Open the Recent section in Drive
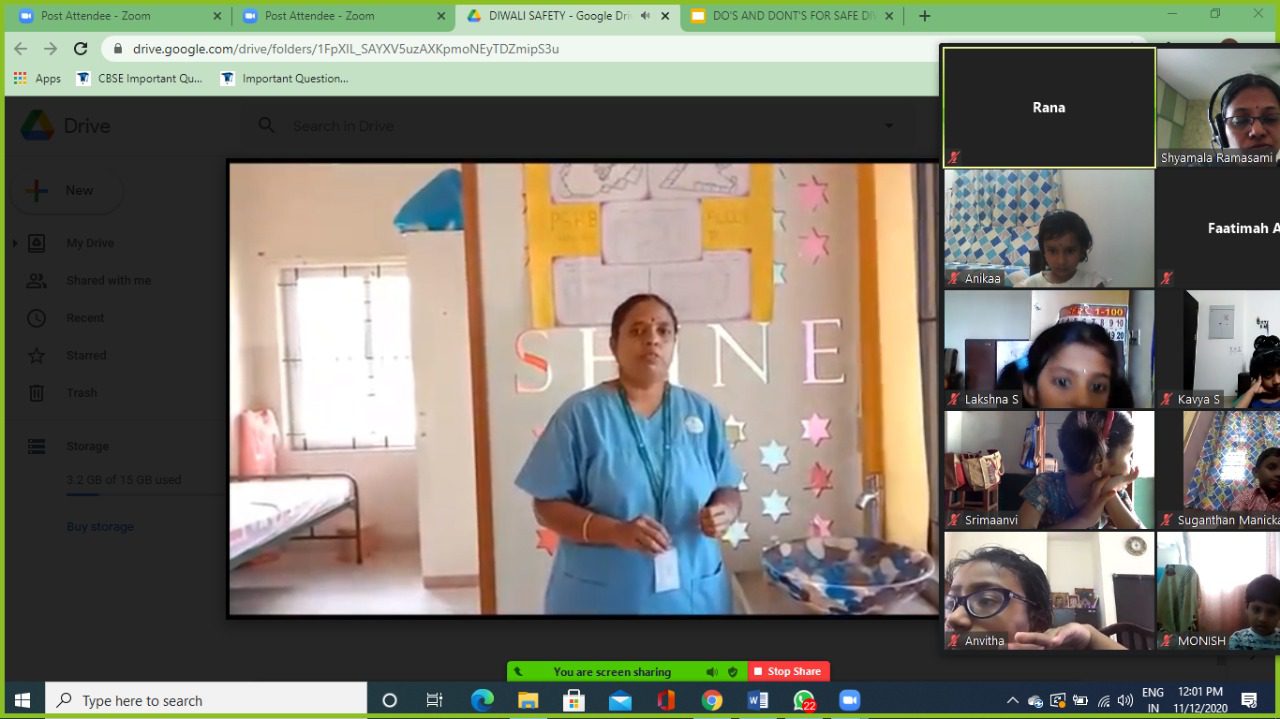 (x=85, y=318)
